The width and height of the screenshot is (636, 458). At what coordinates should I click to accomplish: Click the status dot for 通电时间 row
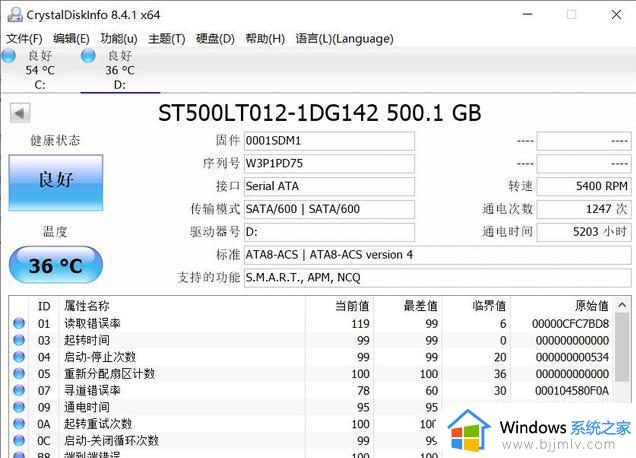coord(18,408)
